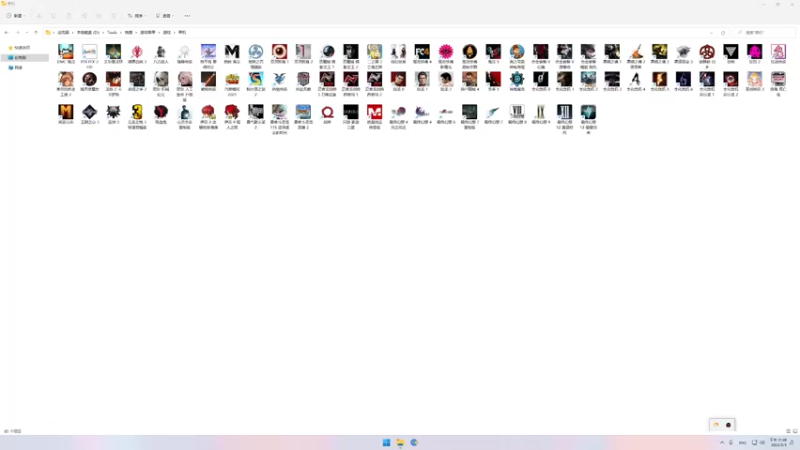800x450 pixels.
Task: Open the Final Fantasy IX shortcut
Action: (x=541, y=112)
